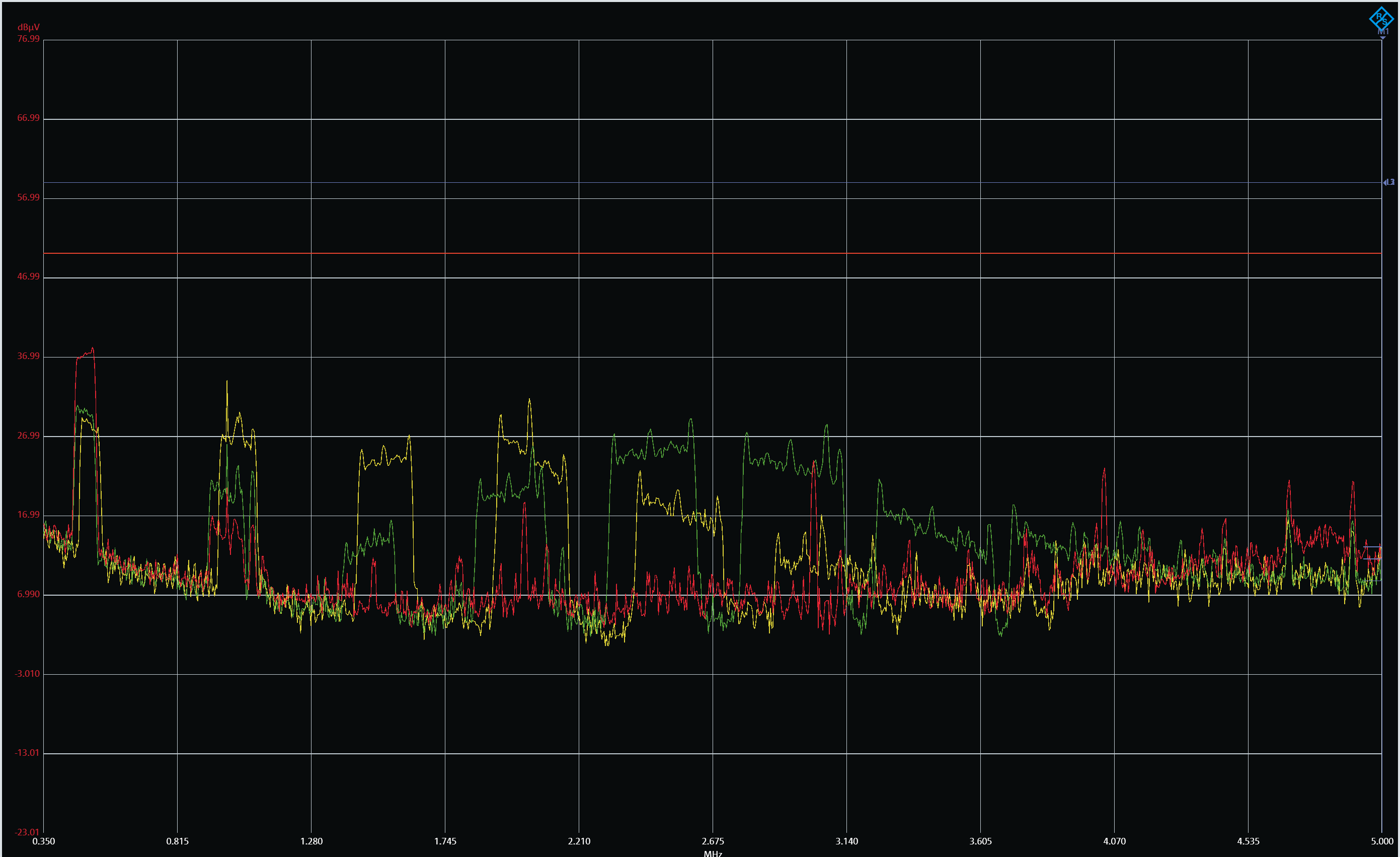Select the limit line arrow label on right edge
The width and height of the screenshot is (1400, 857).
(1388, 182)
